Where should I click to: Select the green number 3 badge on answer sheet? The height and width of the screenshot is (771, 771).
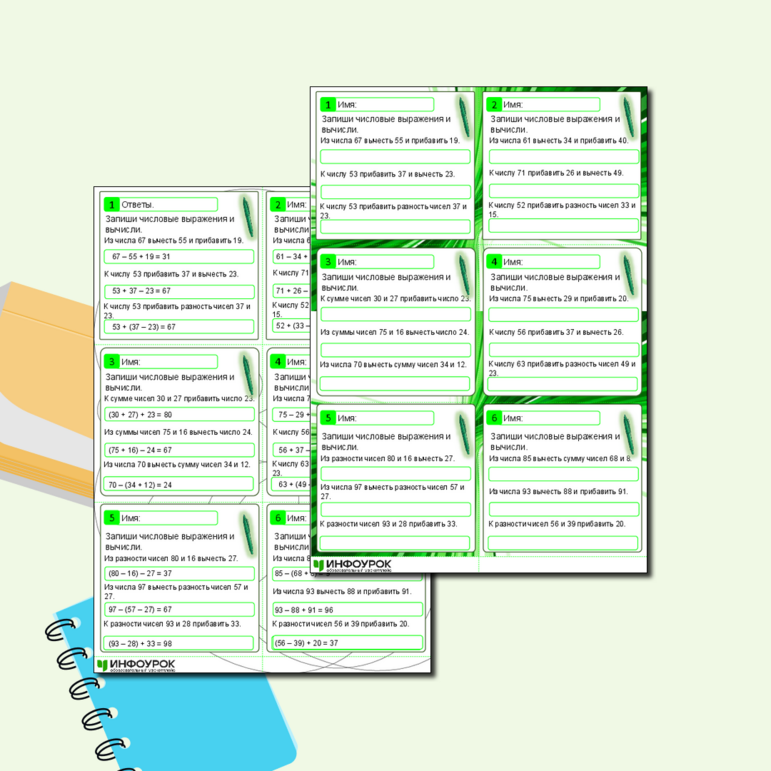pos(112,361)
